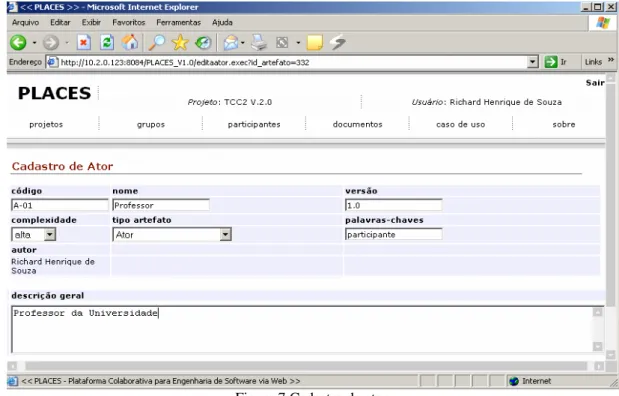Viewport: 619px width, 396px height.
Task: Refresh the page with toolbar icon
Action: [107, 42]
